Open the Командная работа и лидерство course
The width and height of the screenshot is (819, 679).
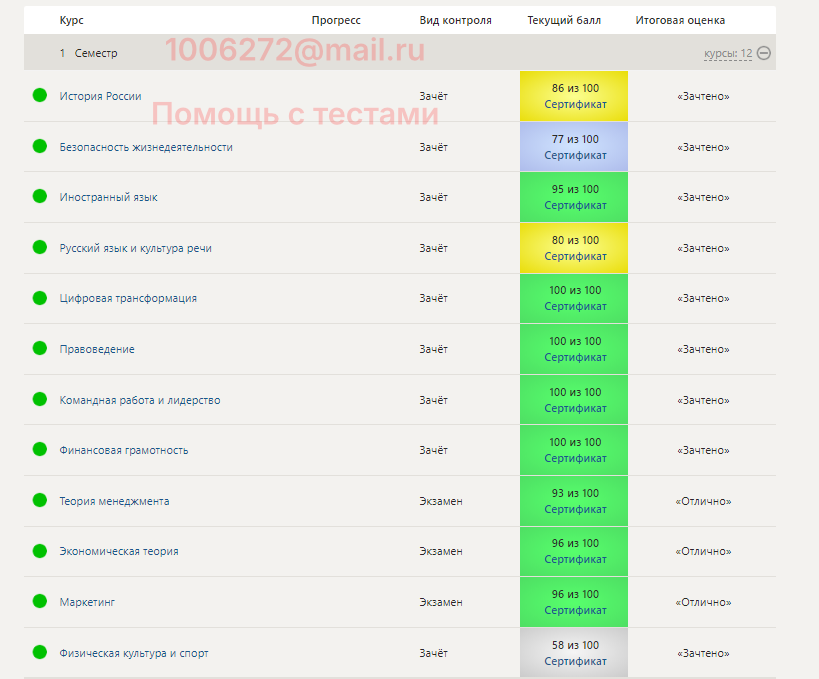pos(140,400)
